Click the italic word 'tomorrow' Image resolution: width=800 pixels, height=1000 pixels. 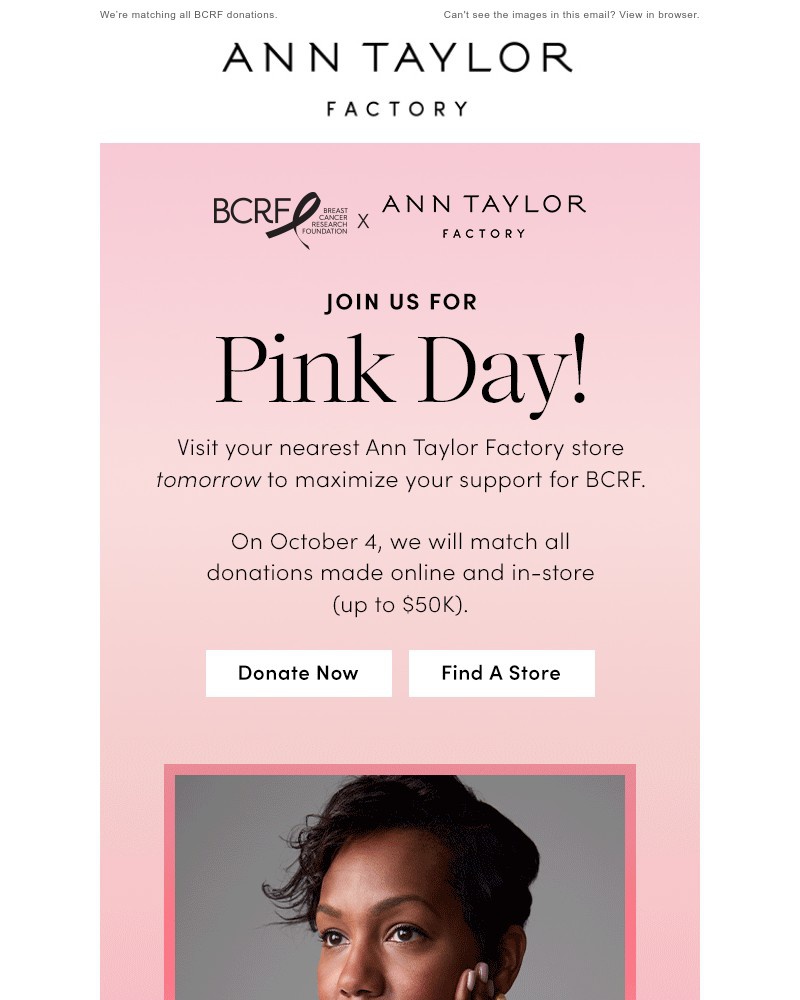[208, 479]
